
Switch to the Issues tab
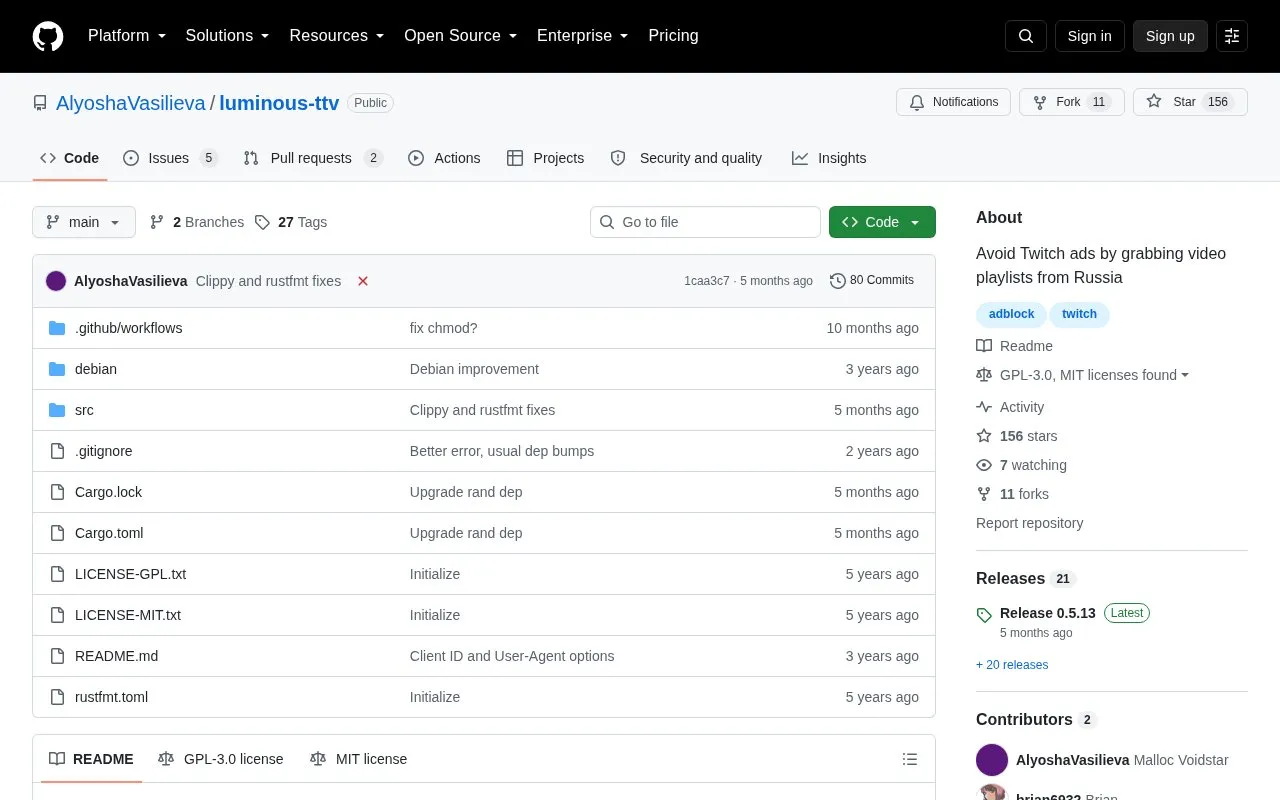[x=170, y=158]
